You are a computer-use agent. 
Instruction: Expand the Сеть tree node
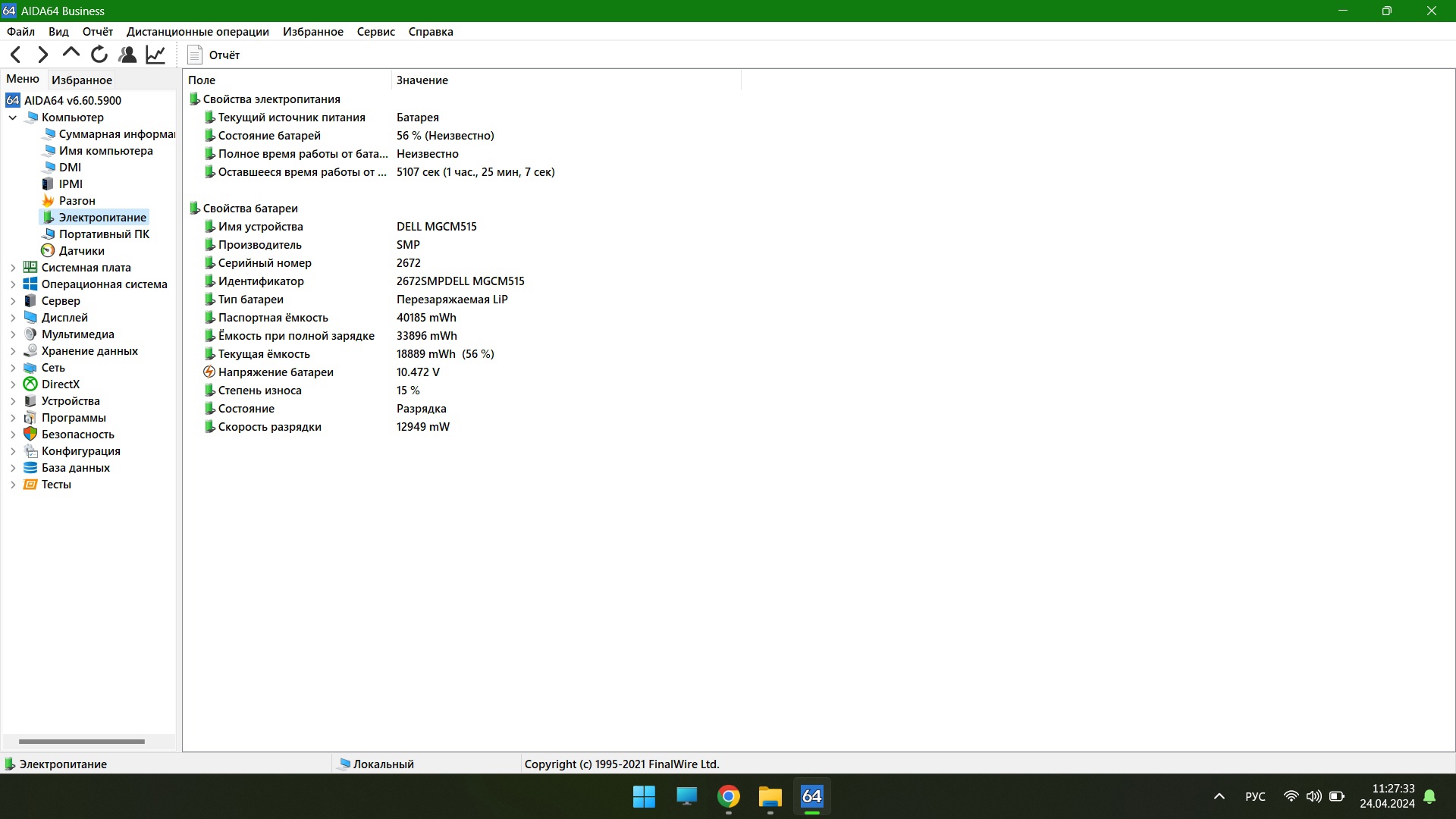pos(13,368)
